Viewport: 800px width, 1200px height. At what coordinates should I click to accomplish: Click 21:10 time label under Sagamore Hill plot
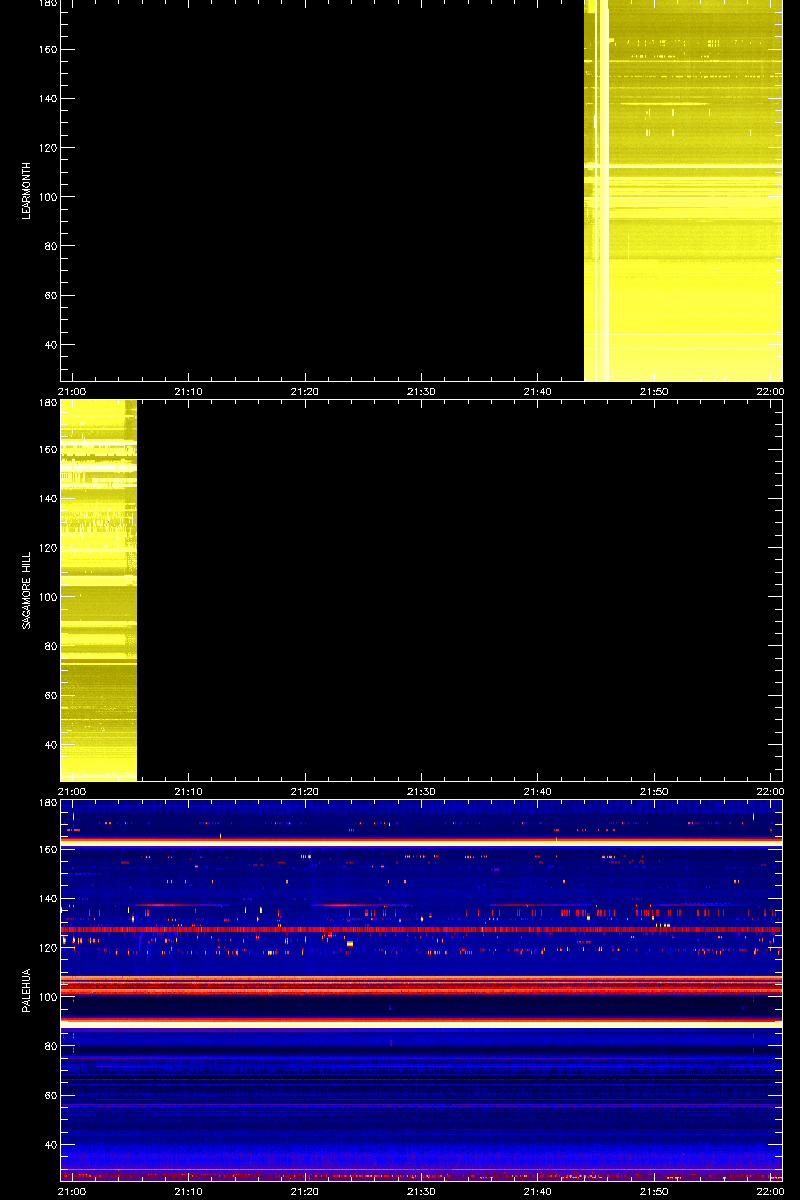(x=189, y=791)
